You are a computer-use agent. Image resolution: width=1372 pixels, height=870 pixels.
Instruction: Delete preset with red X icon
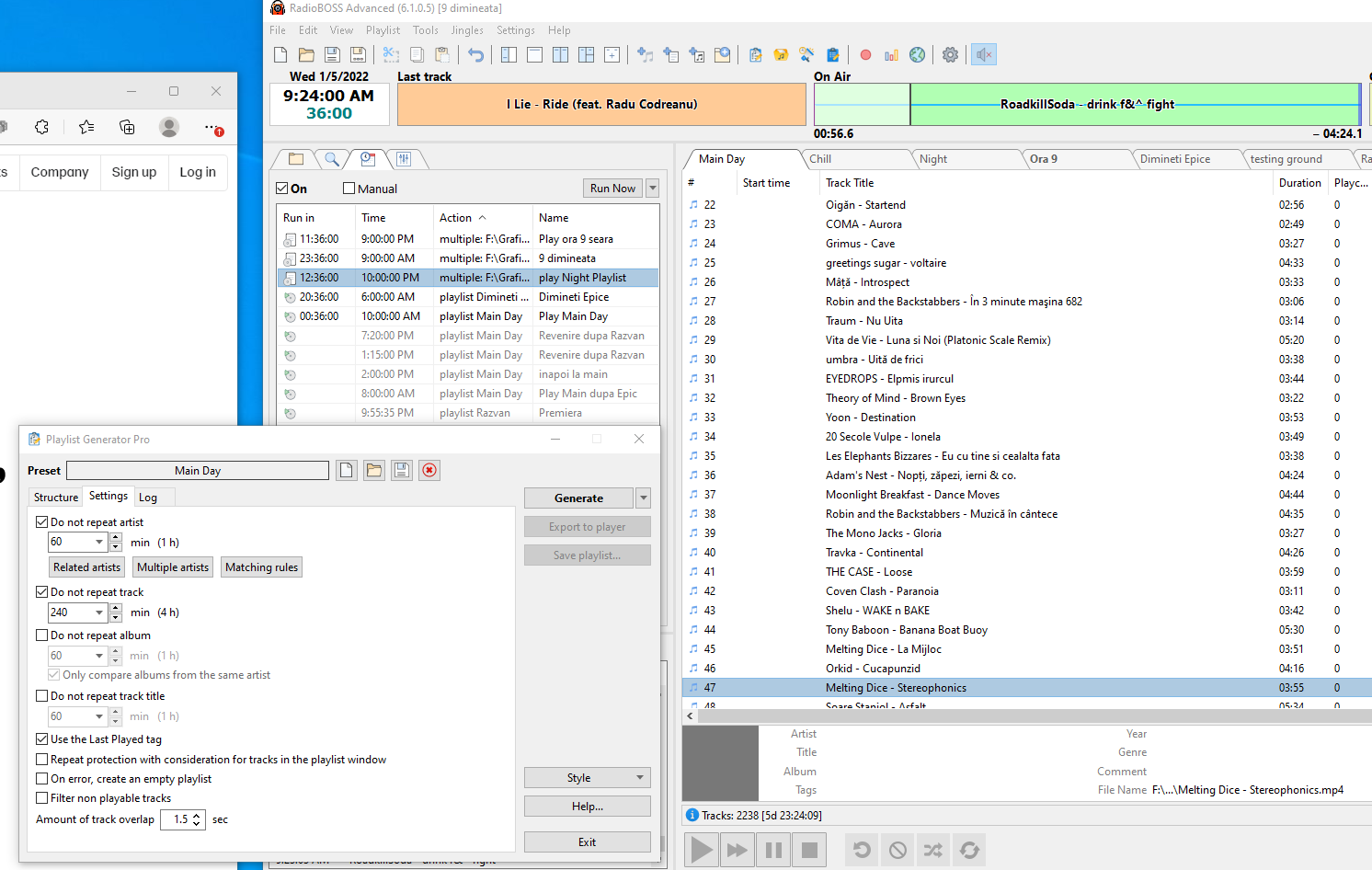click(429, 470)
